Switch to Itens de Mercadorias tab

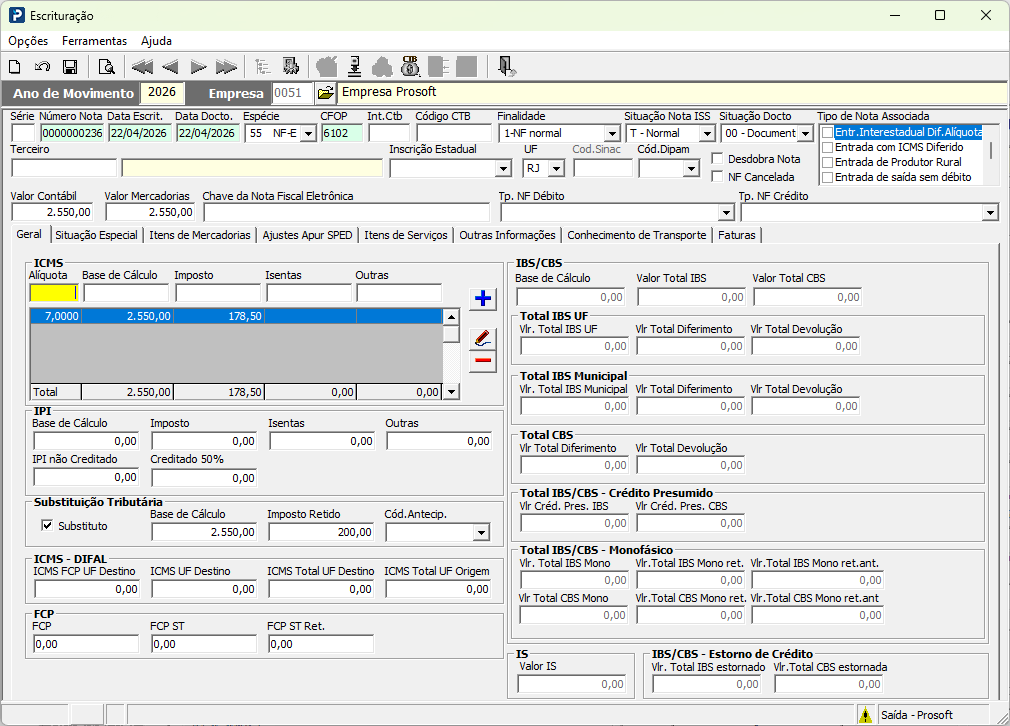[200, 235]
